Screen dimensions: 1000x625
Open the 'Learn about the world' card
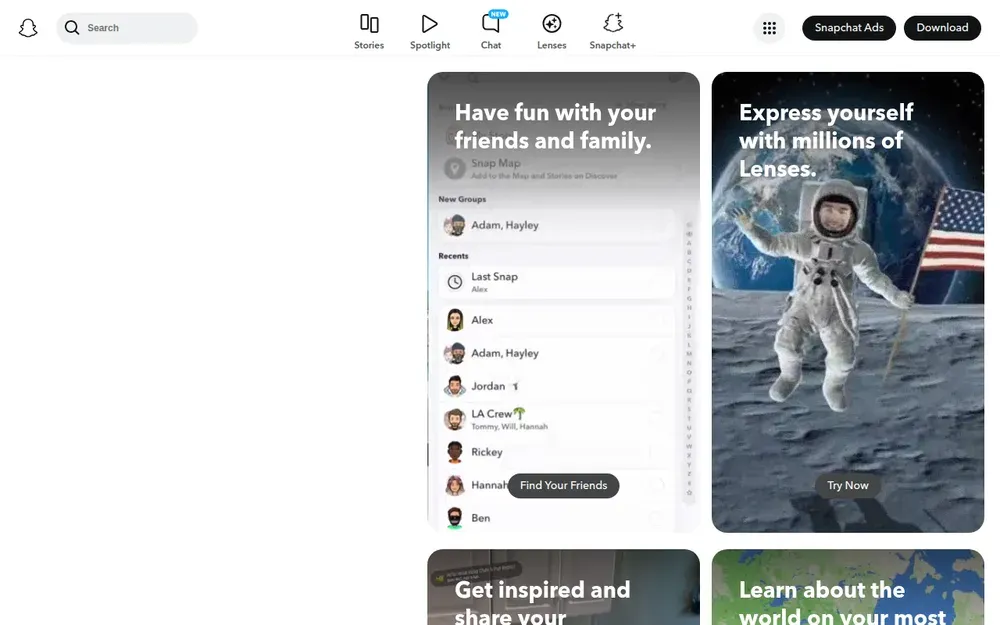(x=848, y=587)
